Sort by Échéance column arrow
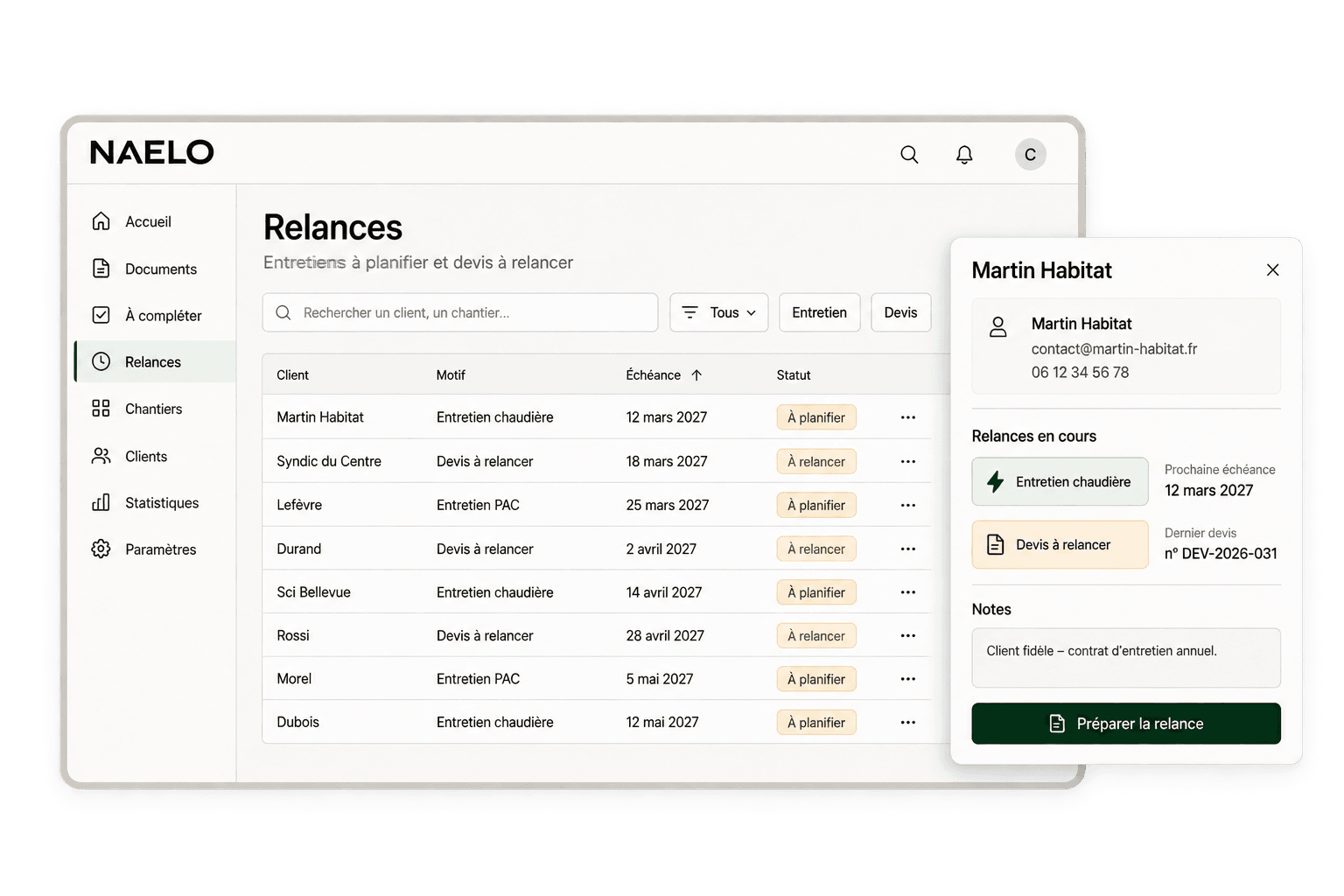This screenshot has width=1344, height=896. pos(696,375)
